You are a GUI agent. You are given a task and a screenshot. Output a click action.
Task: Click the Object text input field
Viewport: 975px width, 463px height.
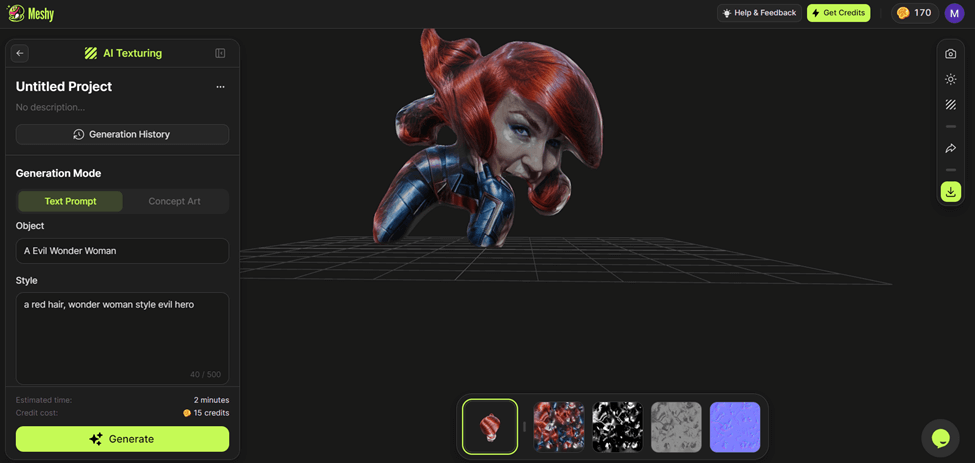(x=122, y=251)
